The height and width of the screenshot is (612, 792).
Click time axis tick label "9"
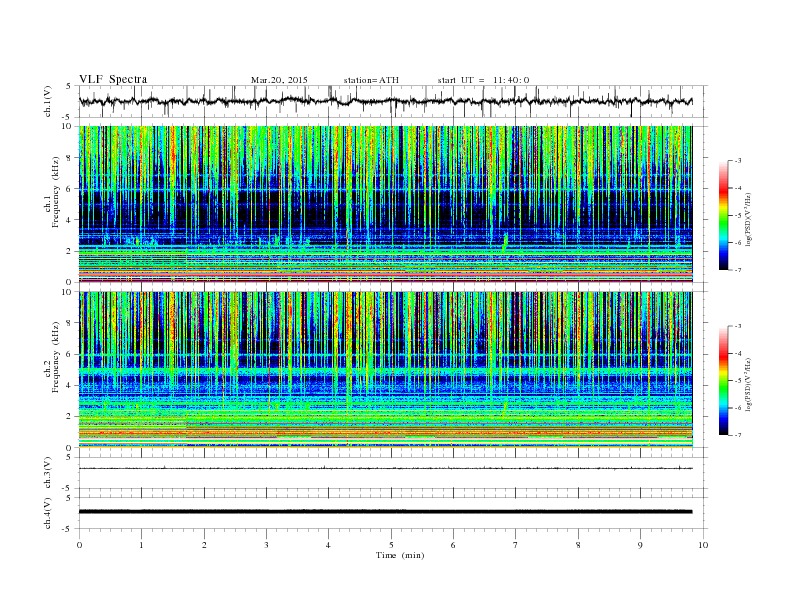click(640, 545)
